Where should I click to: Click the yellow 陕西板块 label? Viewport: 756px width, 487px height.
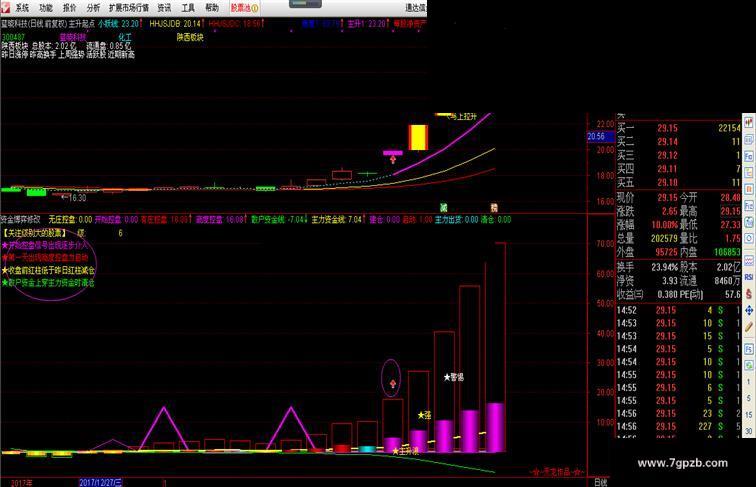(190, 37)
